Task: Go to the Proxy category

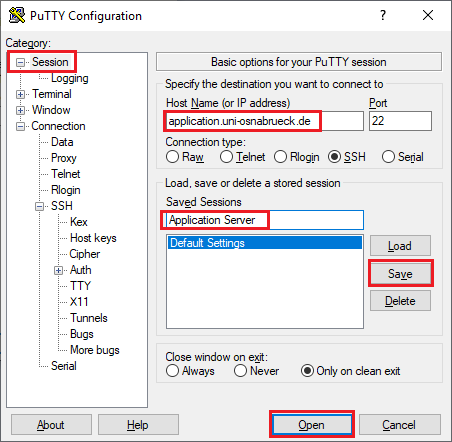Action: tap(64, 158)
